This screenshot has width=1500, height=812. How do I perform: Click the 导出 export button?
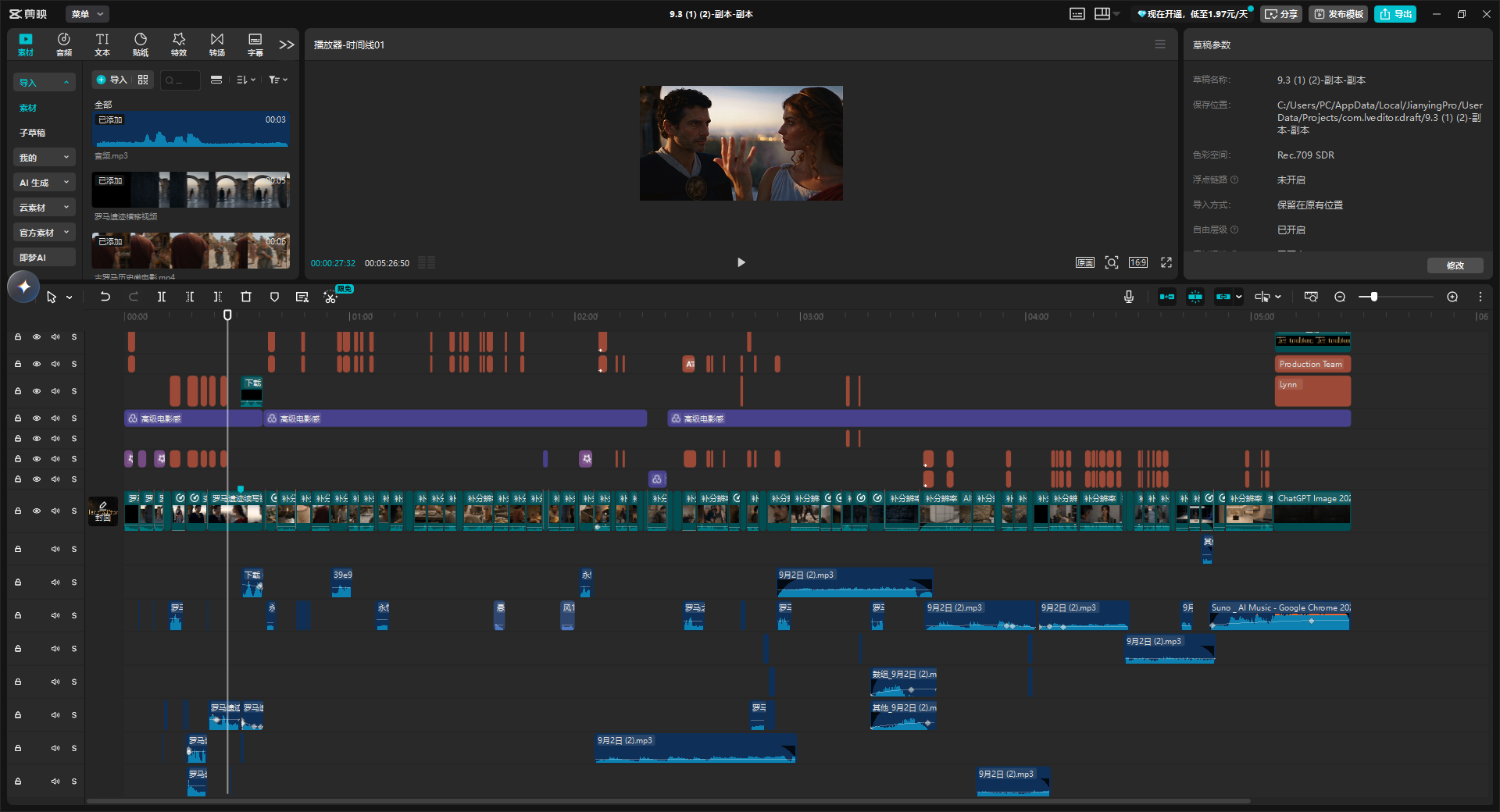coord(1395,14)
